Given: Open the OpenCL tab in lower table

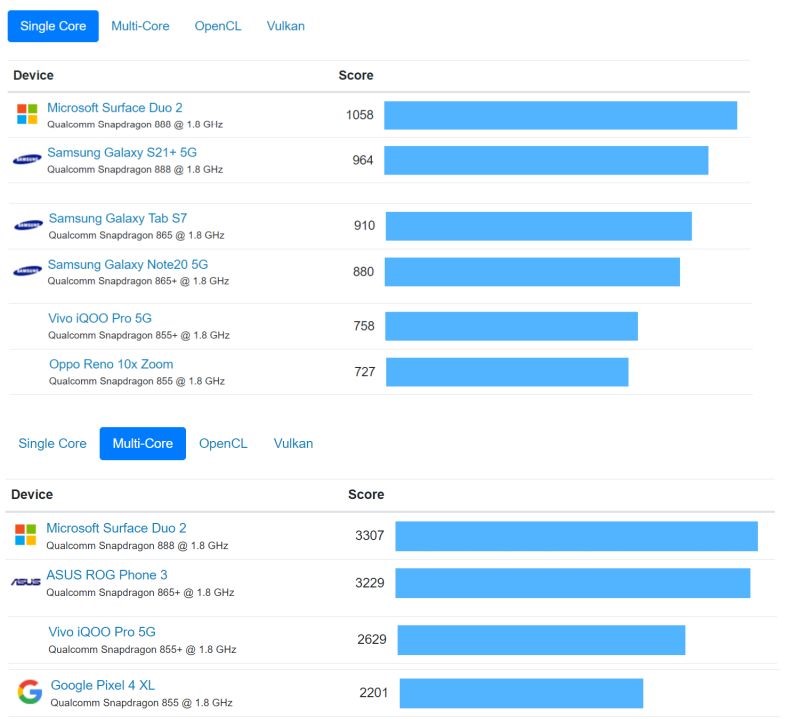Looking at the screenshot, I should tap(223, 443).
